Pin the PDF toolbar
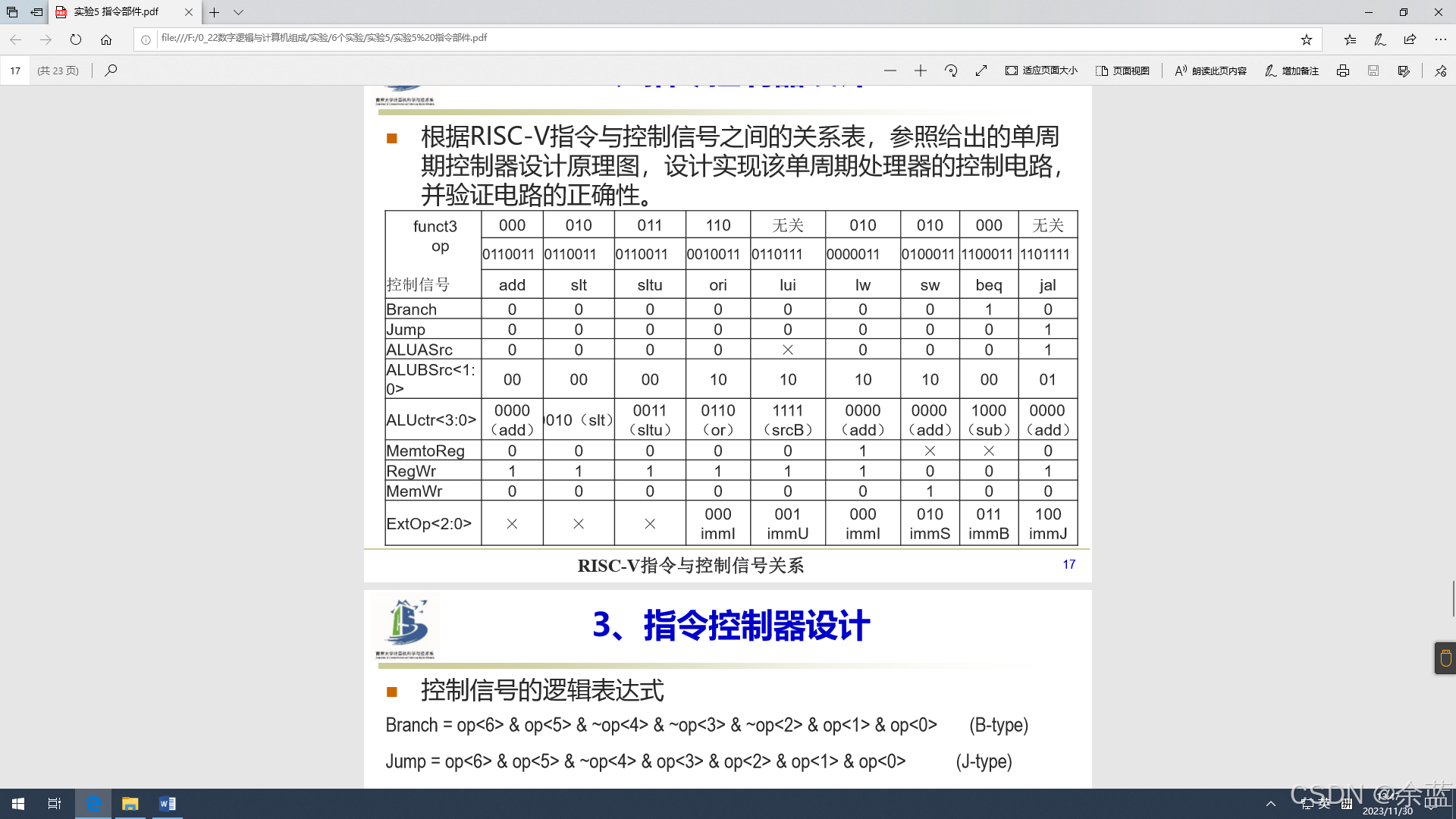Image resolution: width=1456 pixels, height=819 pixels. pos(1440,71)
